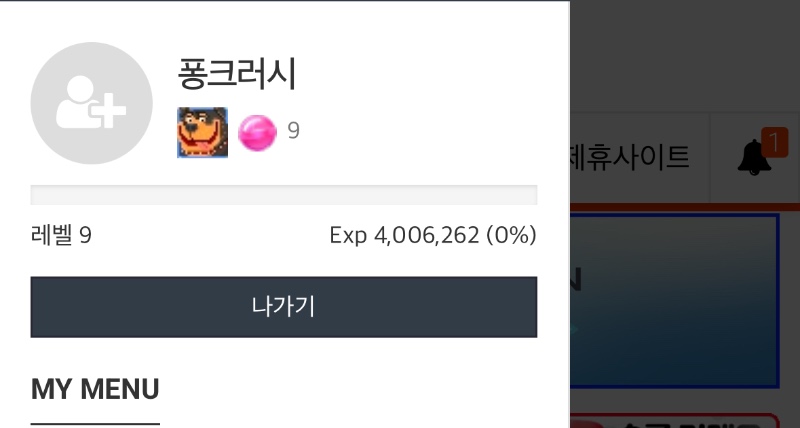Click the profile avatar placeholder icon
This screenshot has height=428, width=800.
click(x=91, y=103)
